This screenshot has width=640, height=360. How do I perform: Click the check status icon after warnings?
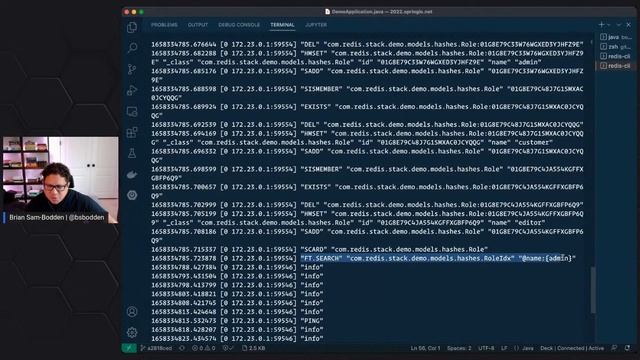pyautogui.click(x=228, y=348)
